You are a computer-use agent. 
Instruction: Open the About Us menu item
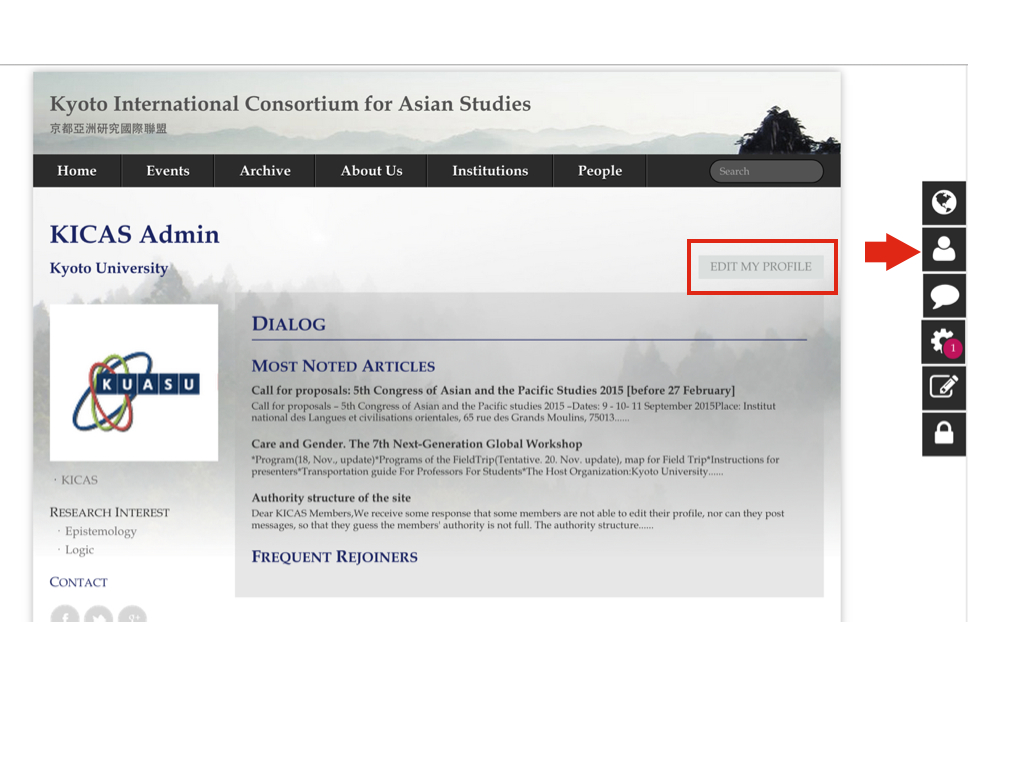click(372, 171)
